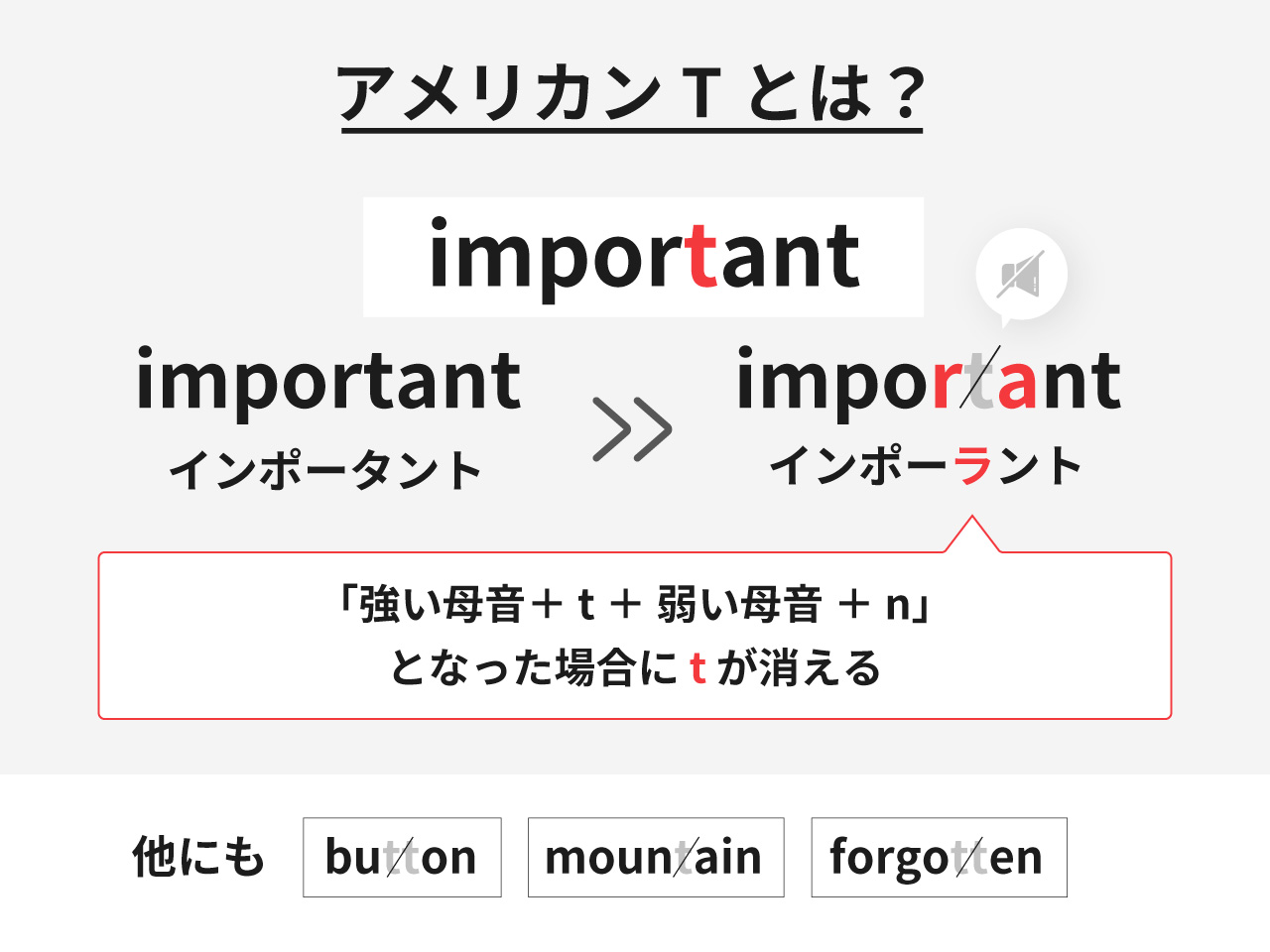The image size is (1270, 952).
Task: Select the left black "important" word
Action: tap(328, 381)
